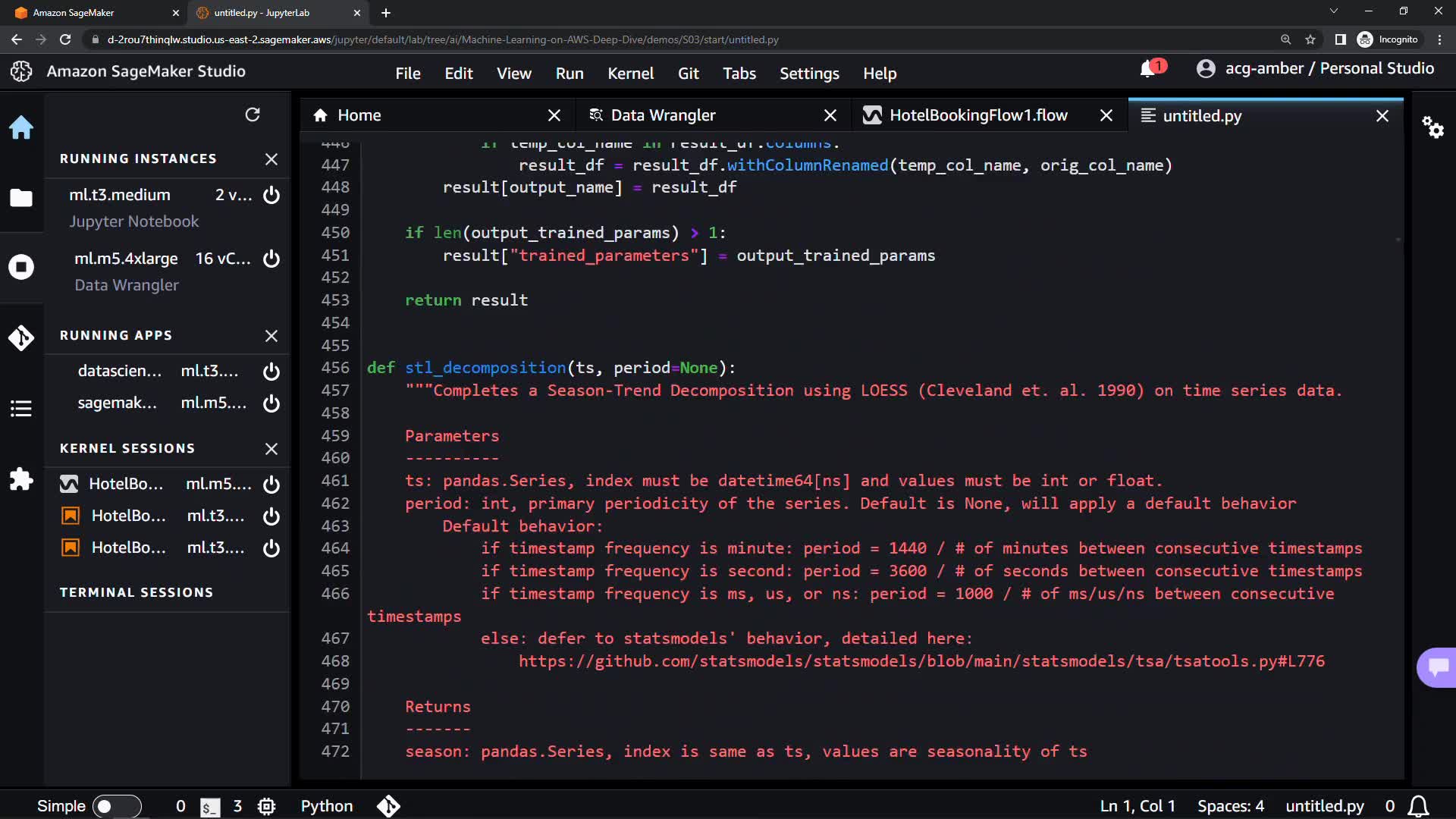Shut down all Running Instances
The width and height of the screenshot is (1456, 819).
point(271,159)
